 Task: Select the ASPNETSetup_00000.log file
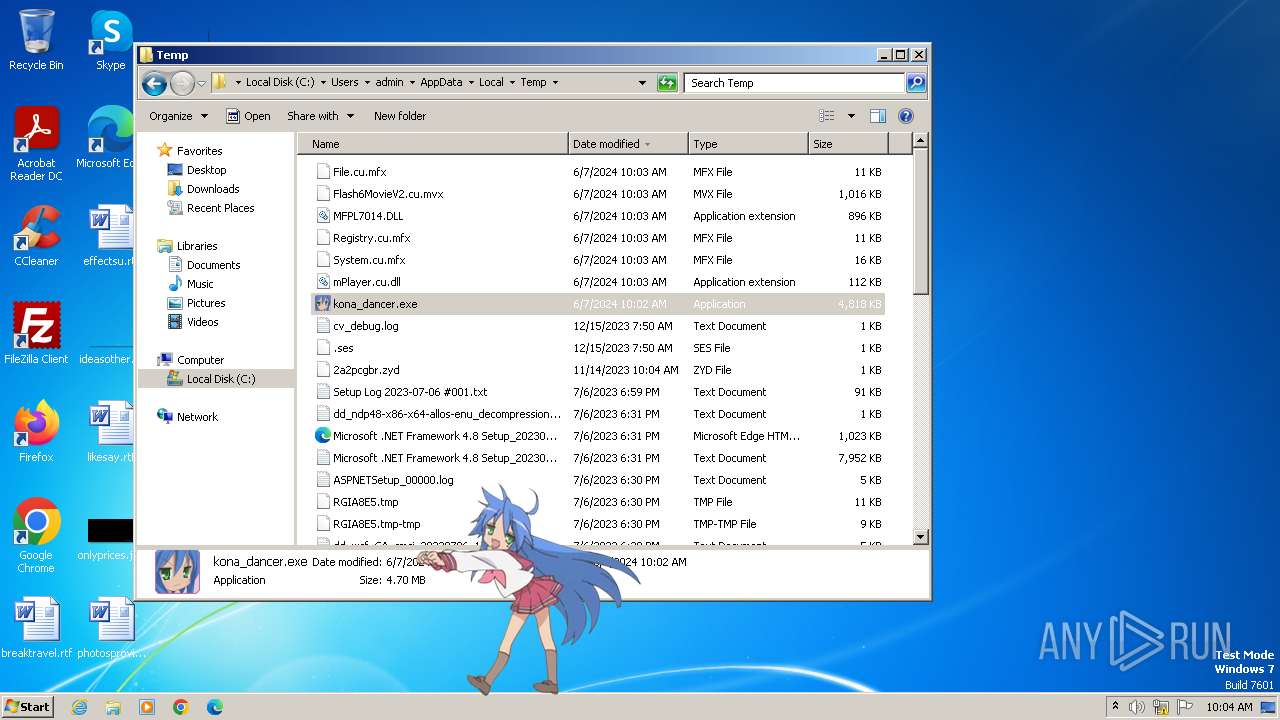point(598,480)
